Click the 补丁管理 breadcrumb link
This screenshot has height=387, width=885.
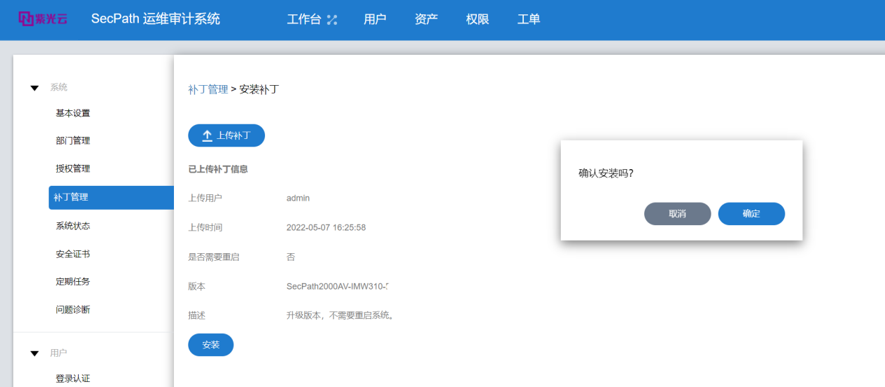208,89
